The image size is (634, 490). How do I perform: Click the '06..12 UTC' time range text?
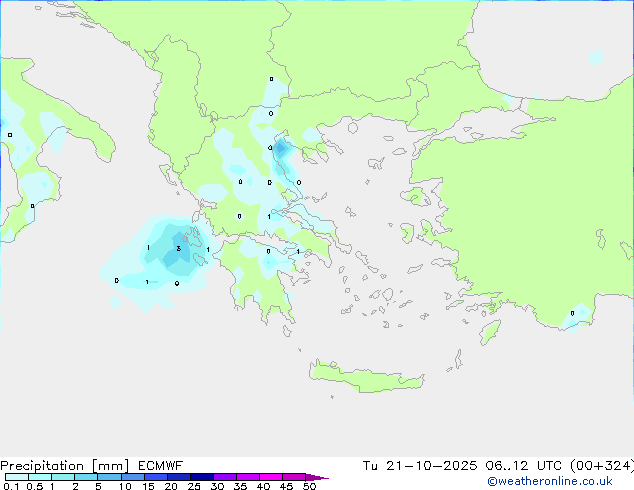tap(524, 466)
